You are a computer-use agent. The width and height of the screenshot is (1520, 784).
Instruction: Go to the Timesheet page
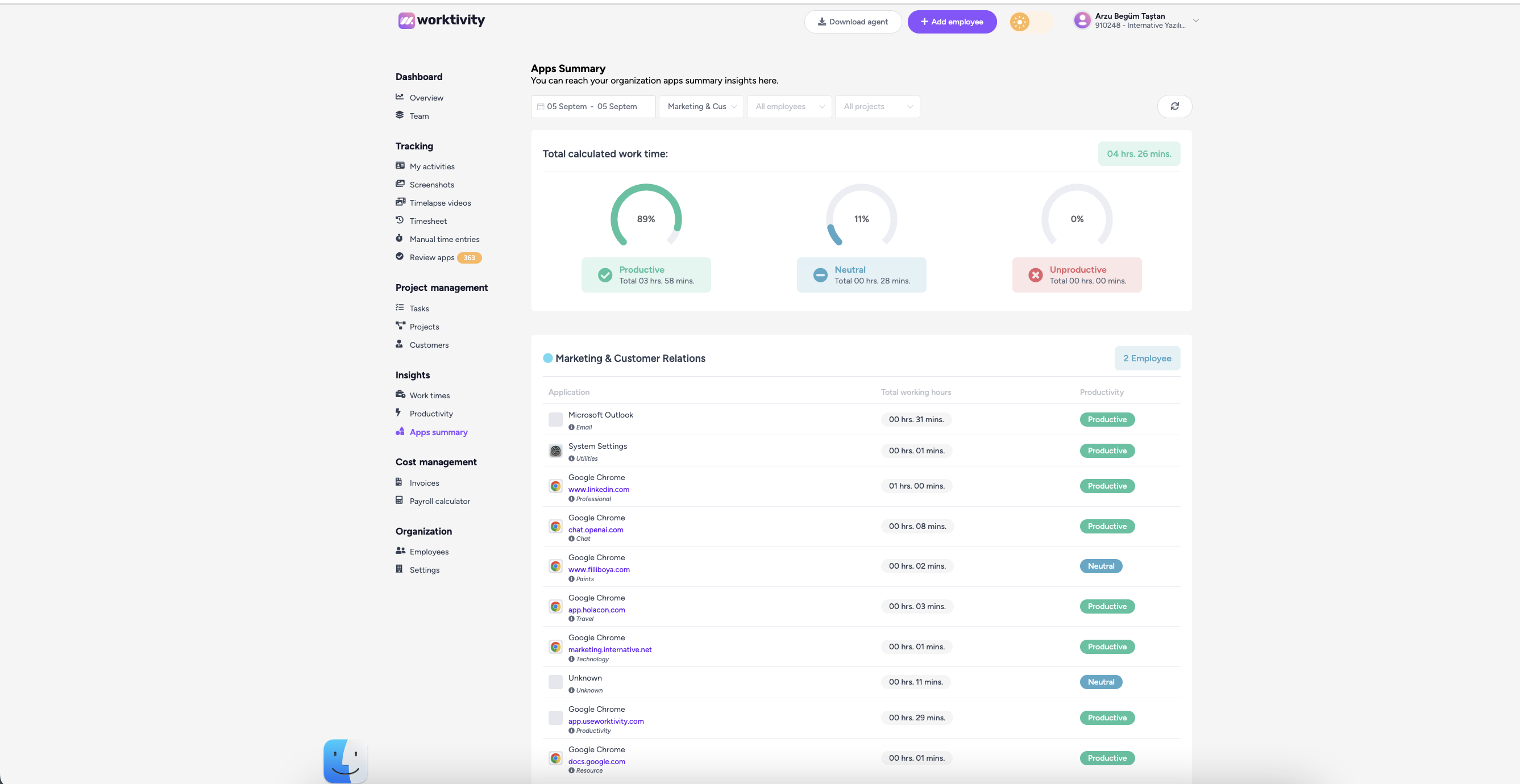(428, 221)
